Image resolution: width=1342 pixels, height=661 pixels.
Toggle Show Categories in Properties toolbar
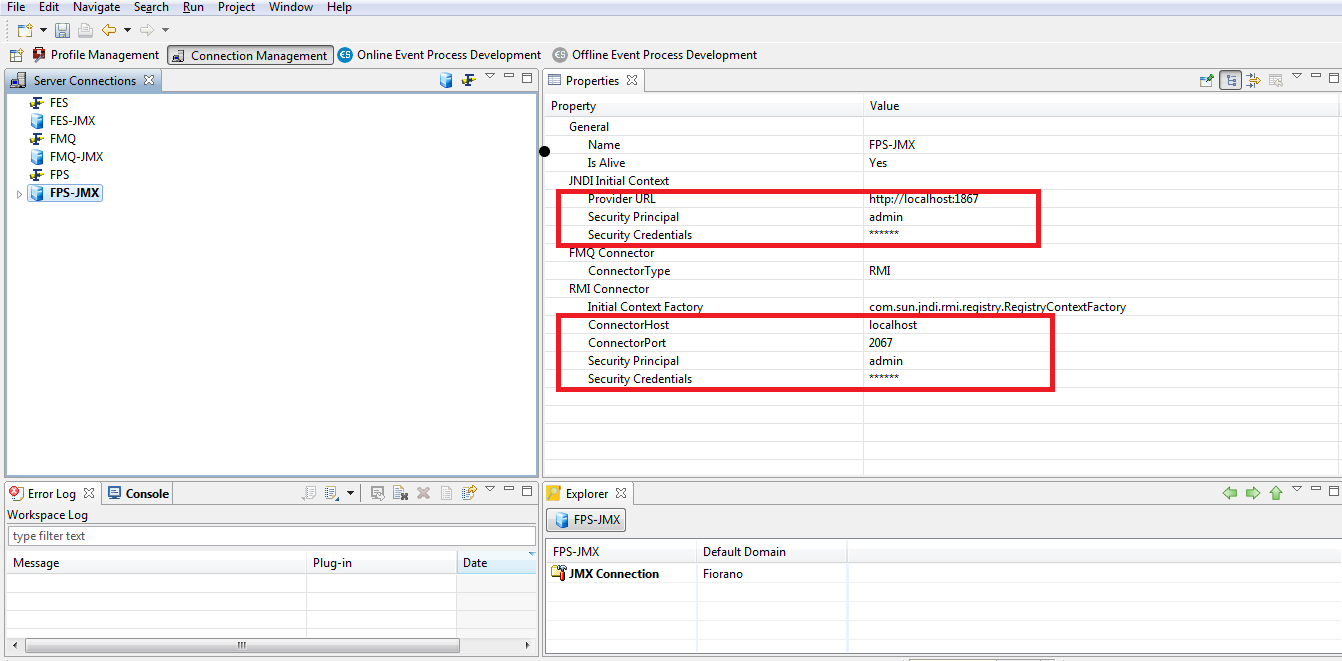point(1231,81)
